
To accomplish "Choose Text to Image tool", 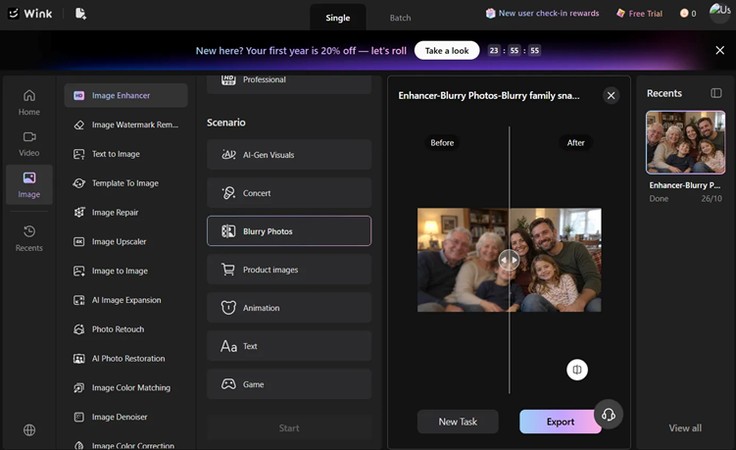I will [126, 154].
